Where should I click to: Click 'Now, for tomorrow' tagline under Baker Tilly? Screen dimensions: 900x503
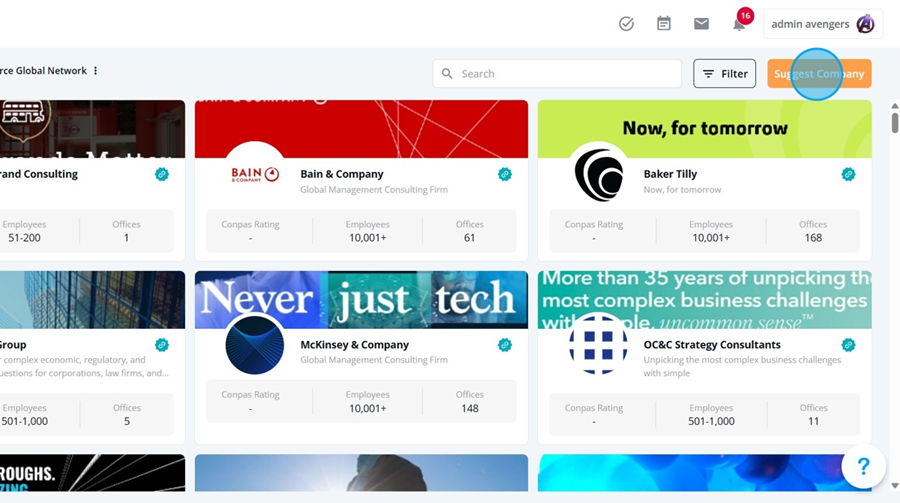(682, 189)
